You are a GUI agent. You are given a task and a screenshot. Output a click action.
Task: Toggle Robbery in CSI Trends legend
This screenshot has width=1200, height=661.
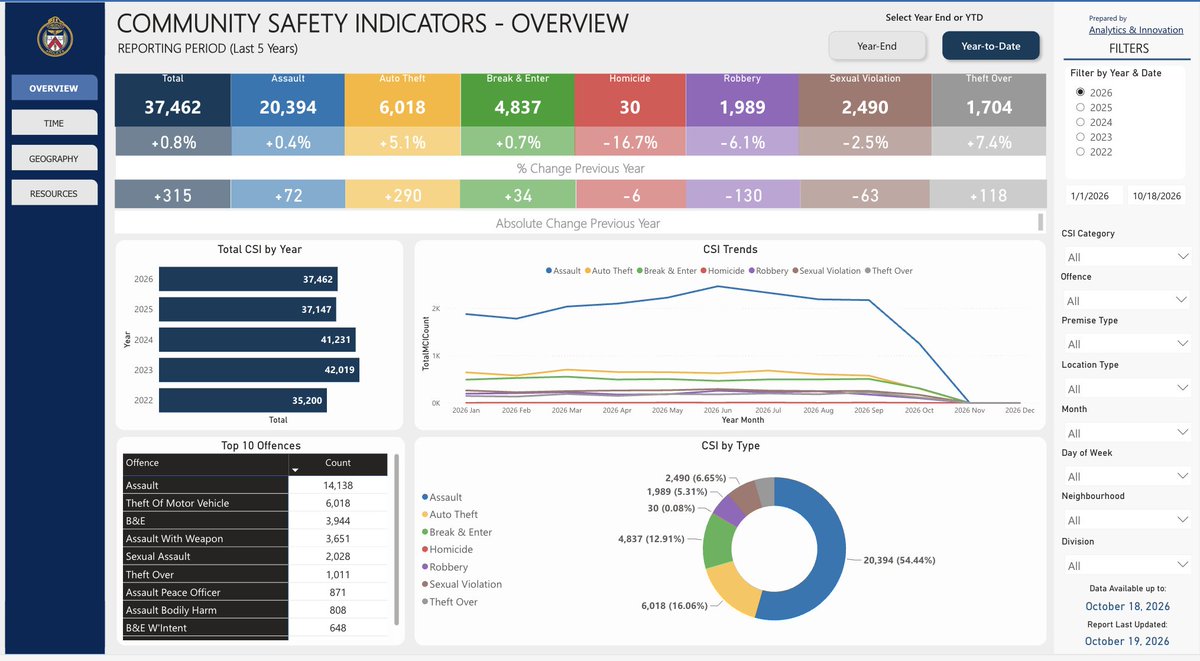click(769, 271)
